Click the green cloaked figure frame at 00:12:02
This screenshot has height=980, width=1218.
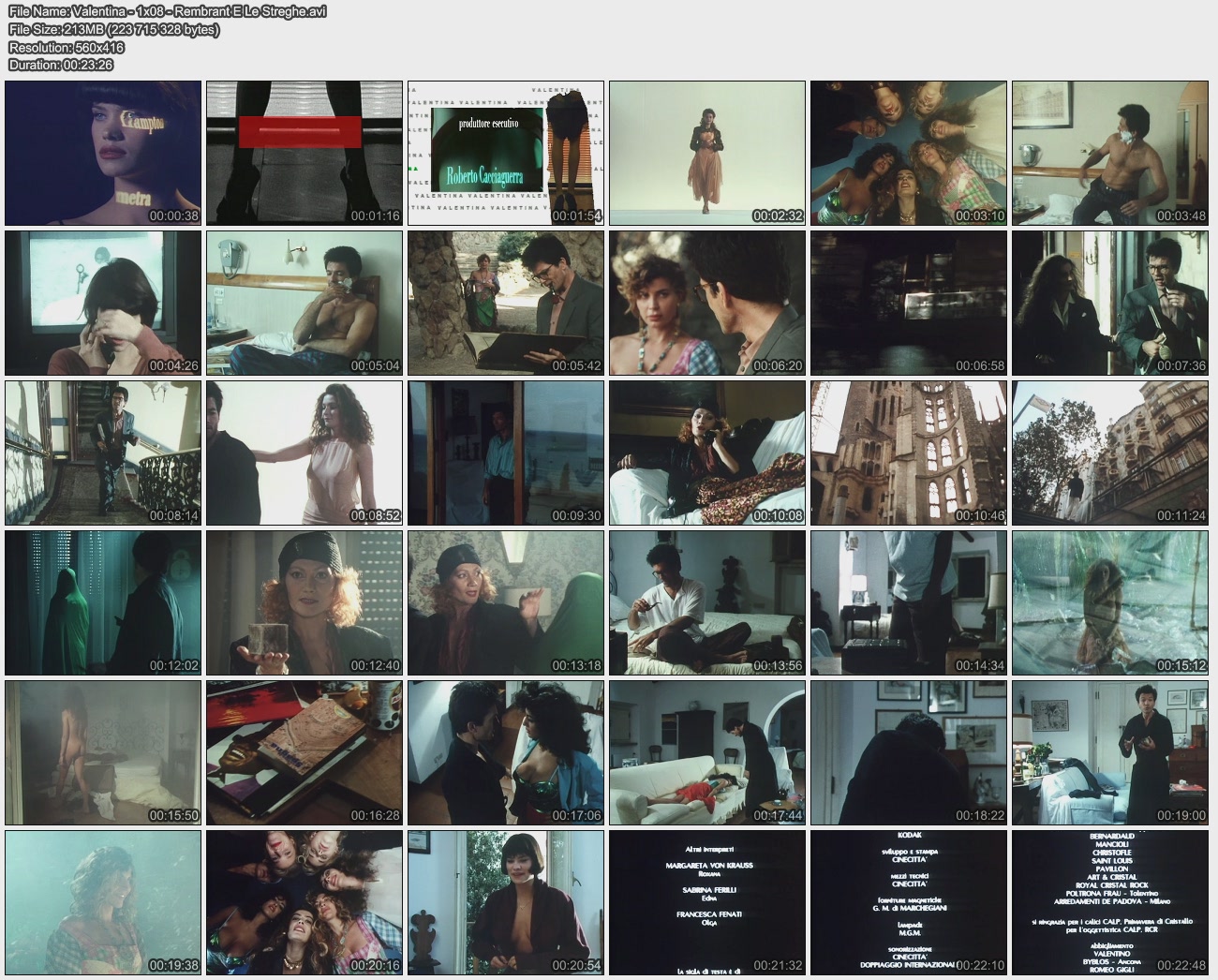click(x=103, y=602)
